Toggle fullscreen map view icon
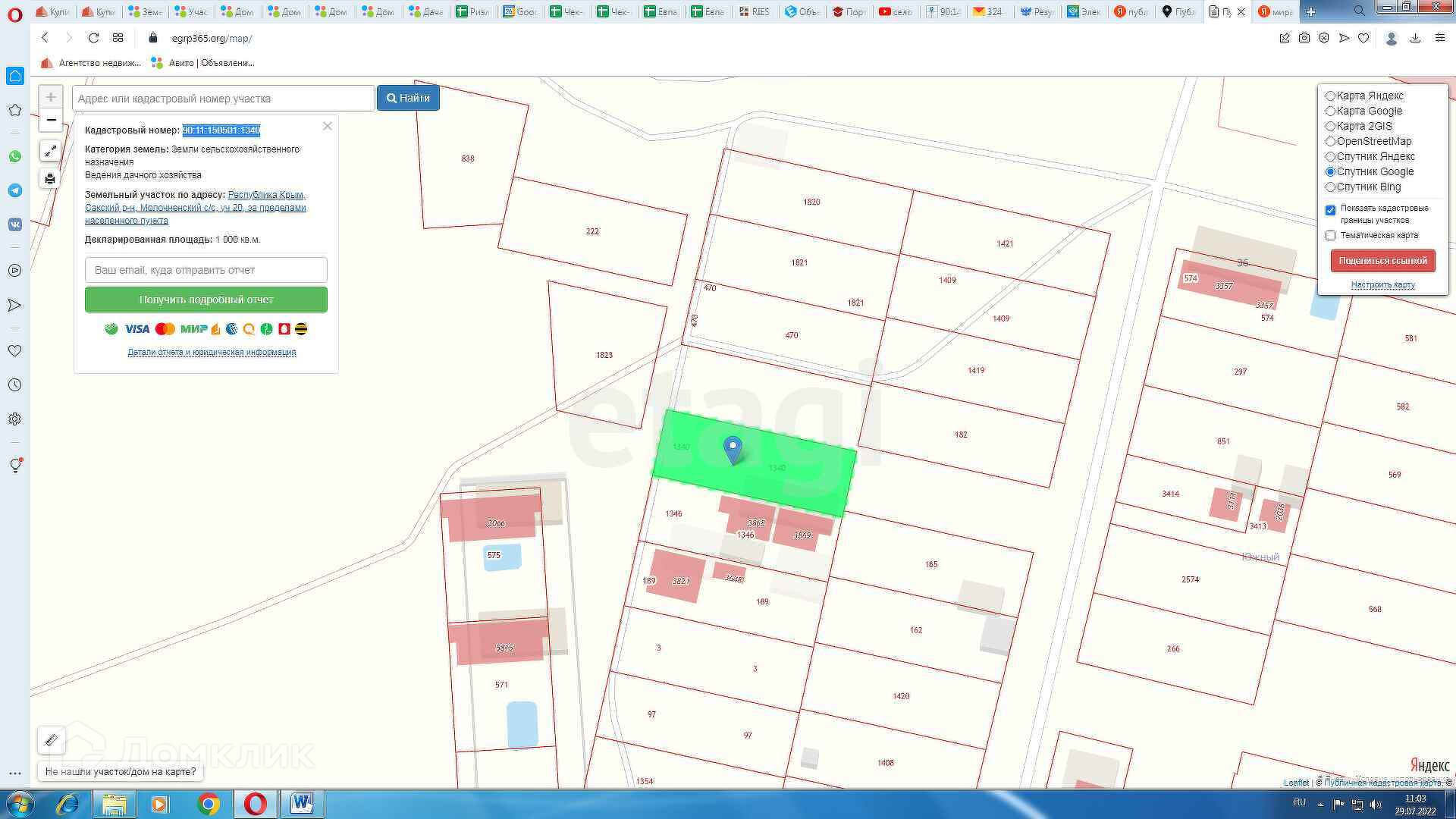The height and width of the screenshot is (819, 1456). pyautogui.click(x=50, y=151)
